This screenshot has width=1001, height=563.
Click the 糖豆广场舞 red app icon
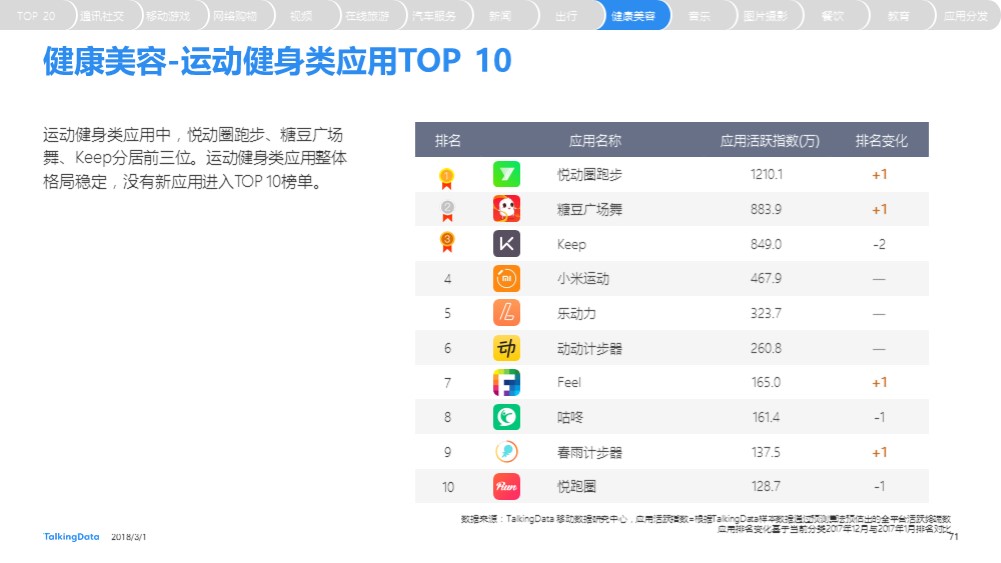click(x=506, y=209)
